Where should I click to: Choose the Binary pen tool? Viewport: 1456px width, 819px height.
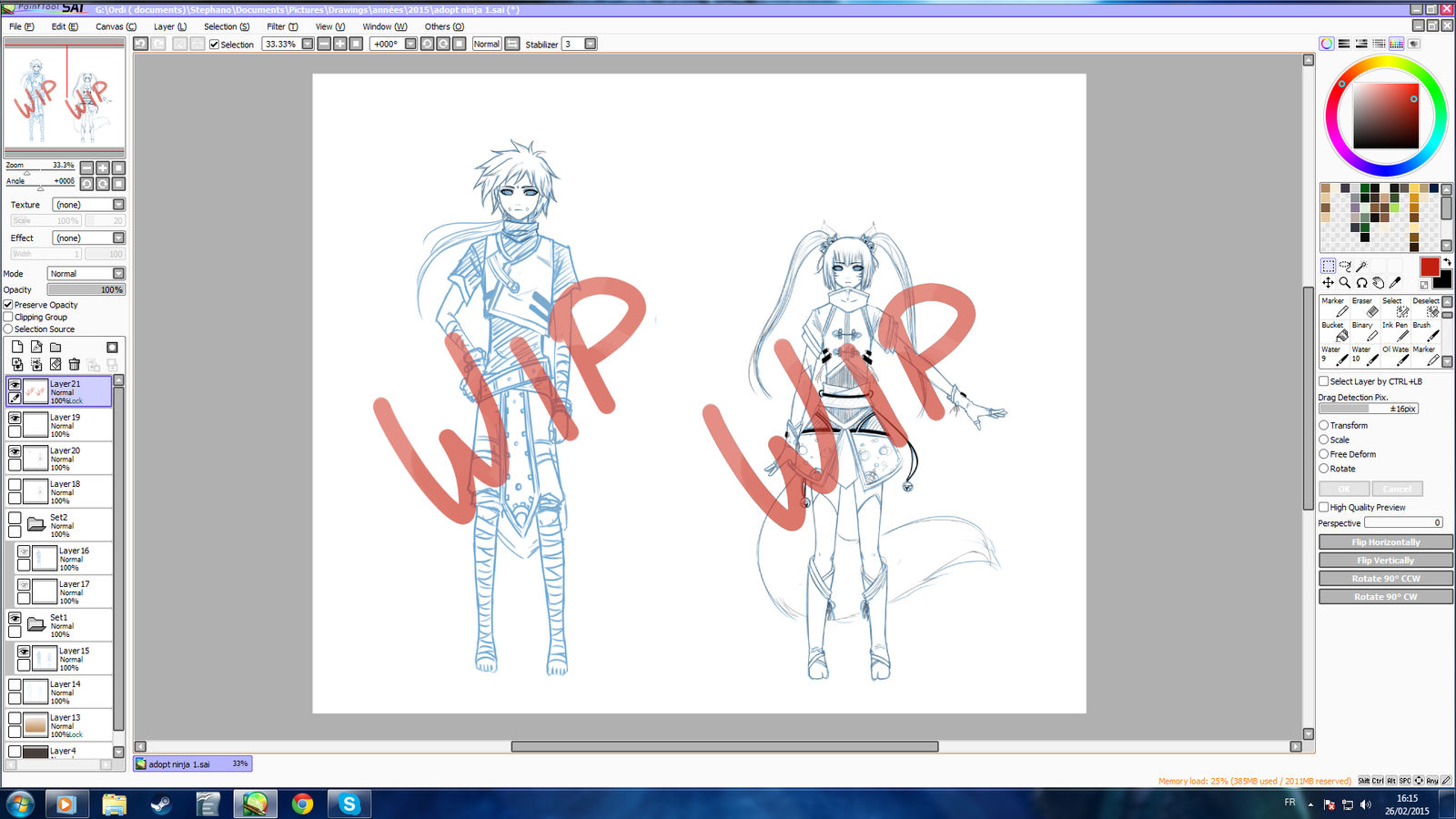pyautogui.click(x=1364, y=331)
